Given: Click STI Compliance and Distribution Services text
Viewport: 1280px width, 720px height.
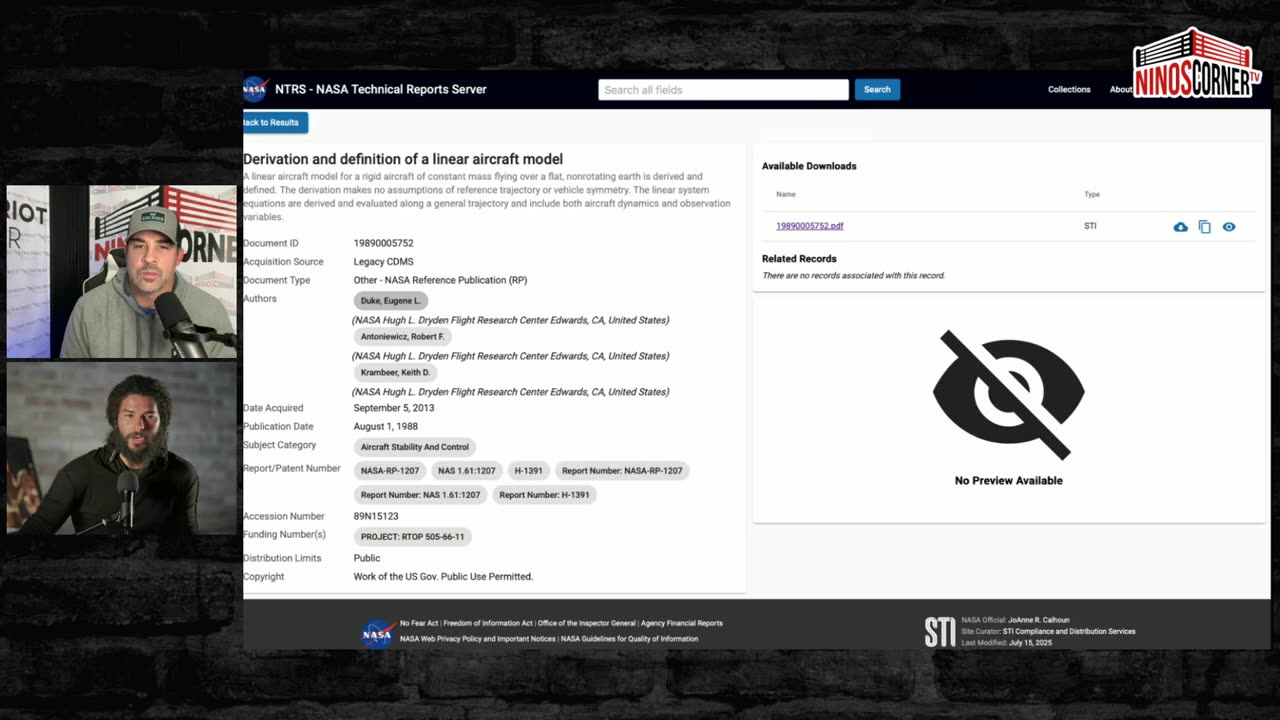Looking at the screenshot, I should click(1069, 631).
